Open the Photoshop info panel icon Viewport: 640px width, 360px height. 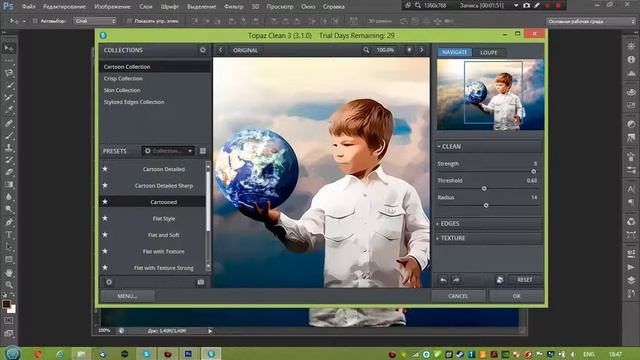point(631,60)
